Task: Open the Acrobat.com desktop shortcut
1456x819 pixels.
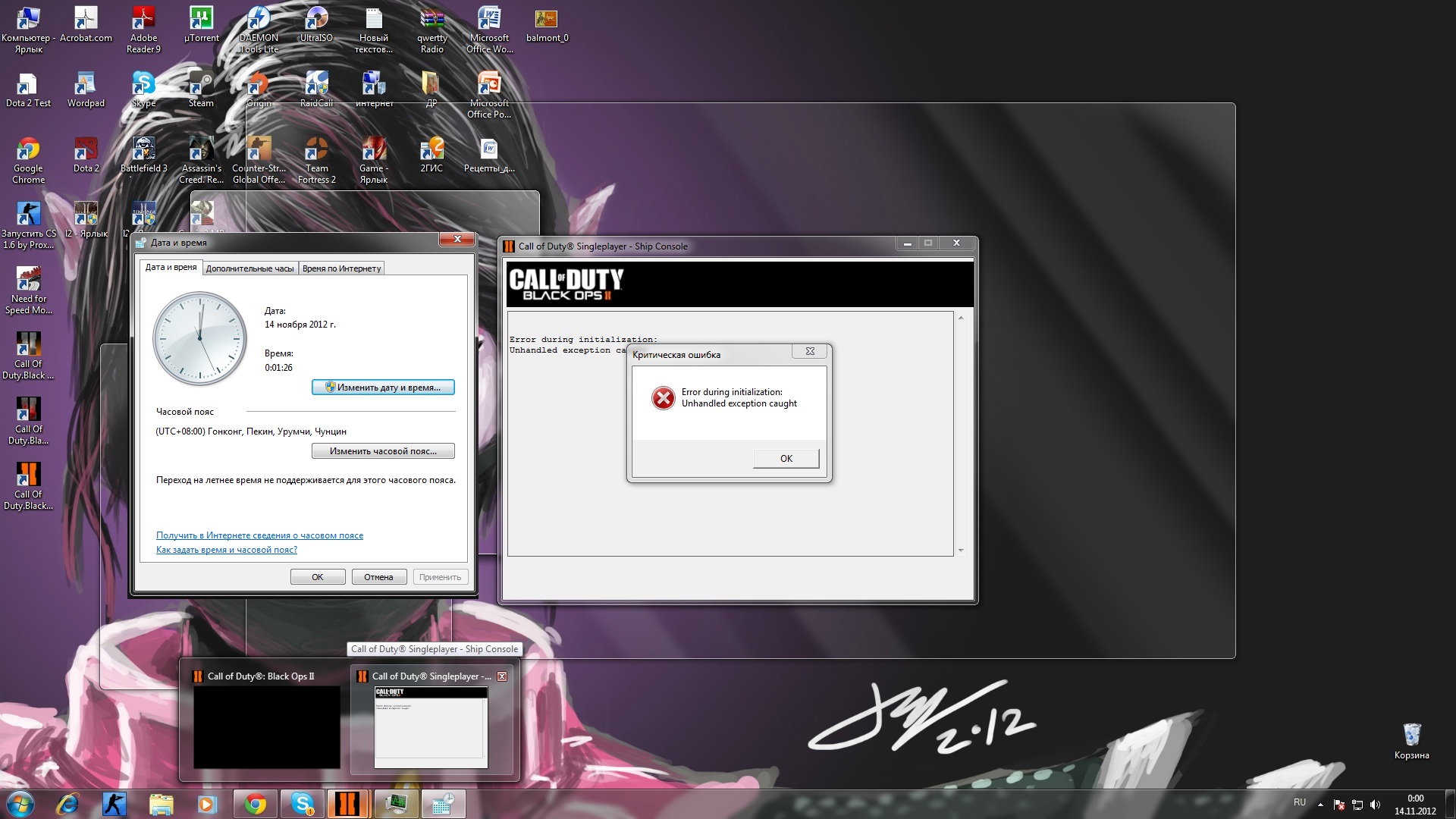Action: point(86,25)
